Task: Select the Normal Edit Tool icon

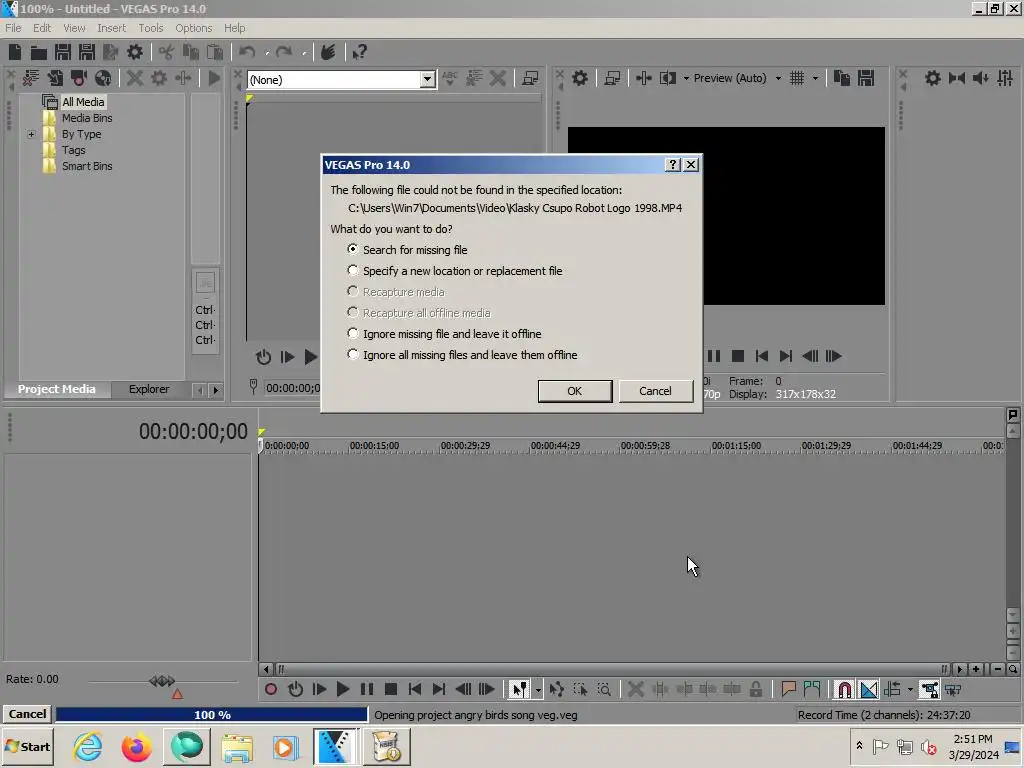Action: pyautogui.click(x=519, y=689)
